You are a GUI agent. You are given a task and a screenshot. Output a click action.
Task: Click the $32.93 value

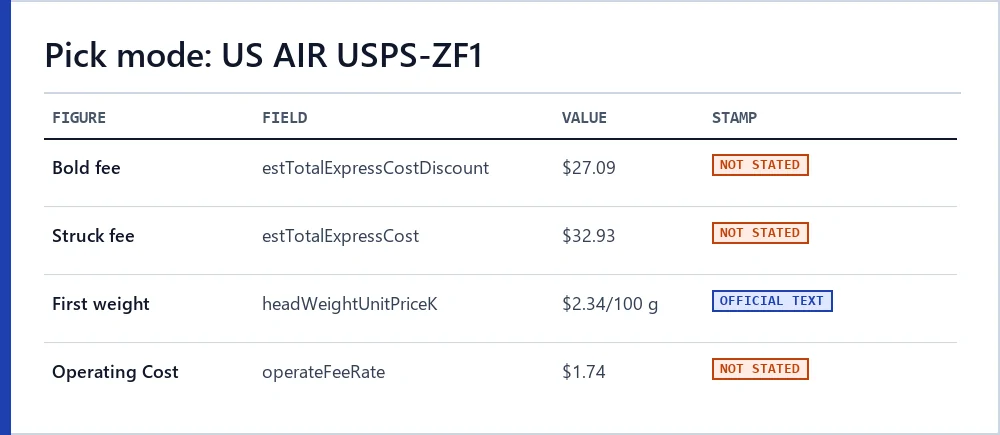tap(589, 236)
